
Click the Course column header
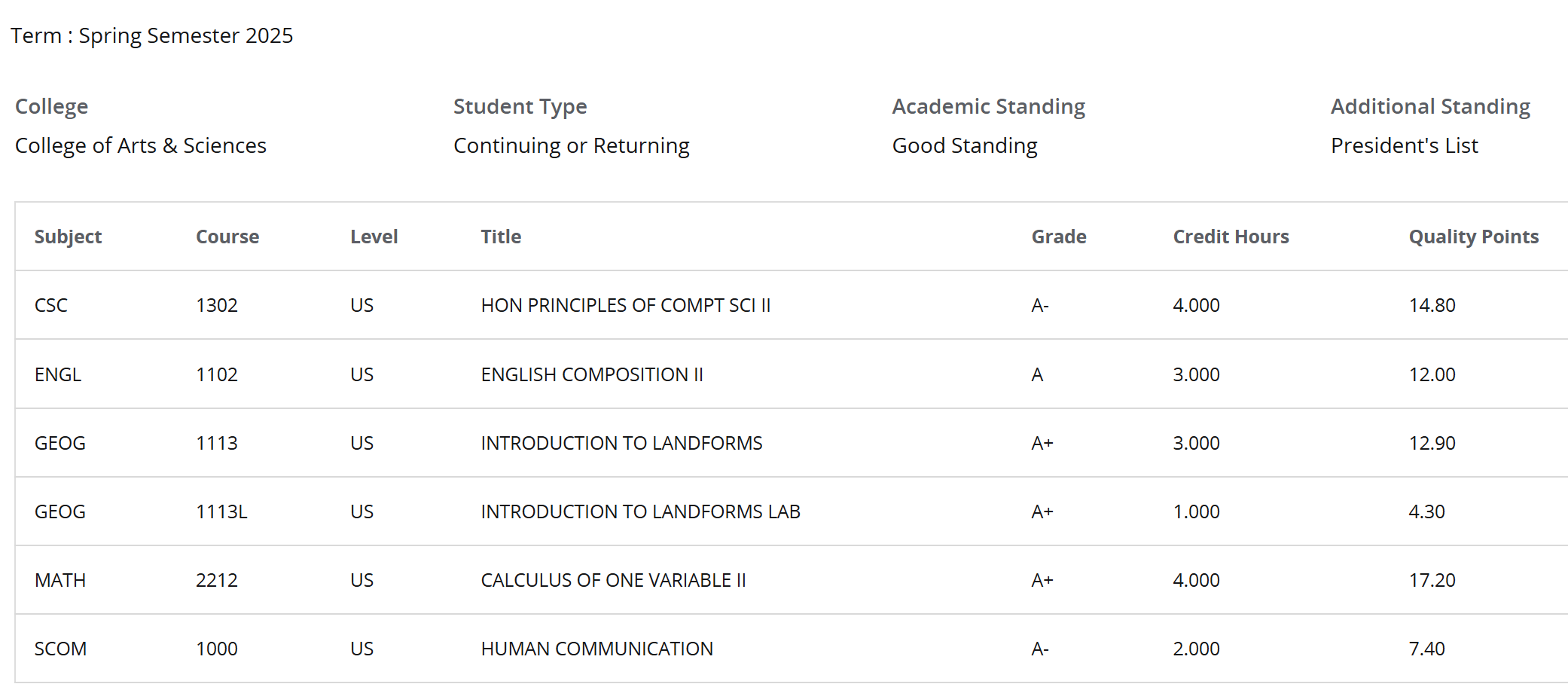(x=227, y=237)
